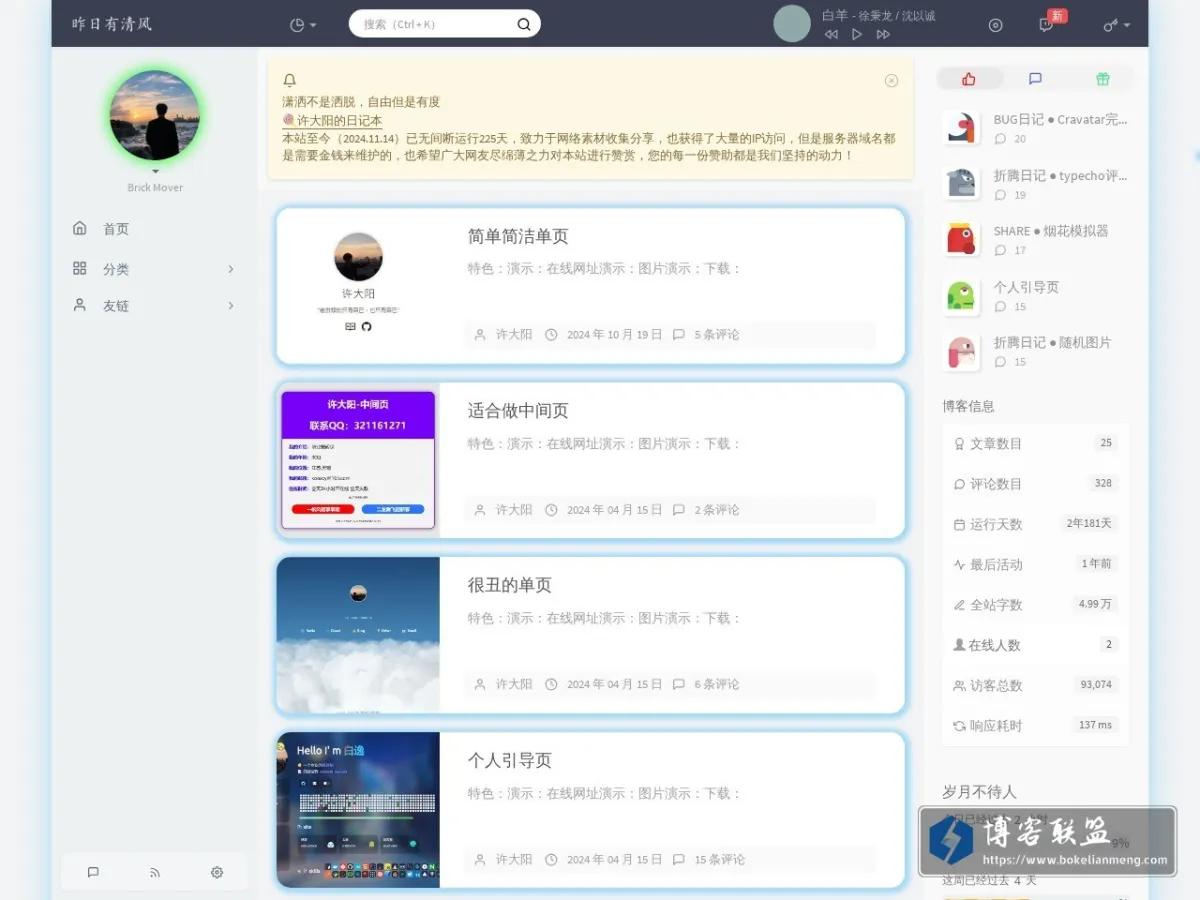Open article 很丑的单页

[510, 585]
